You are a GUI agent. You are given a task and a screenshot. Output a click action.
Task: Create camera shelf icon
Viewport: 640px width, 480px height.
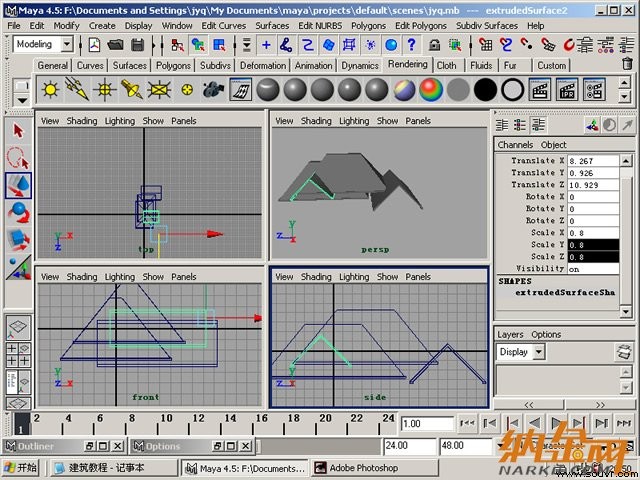click(213, 89)
